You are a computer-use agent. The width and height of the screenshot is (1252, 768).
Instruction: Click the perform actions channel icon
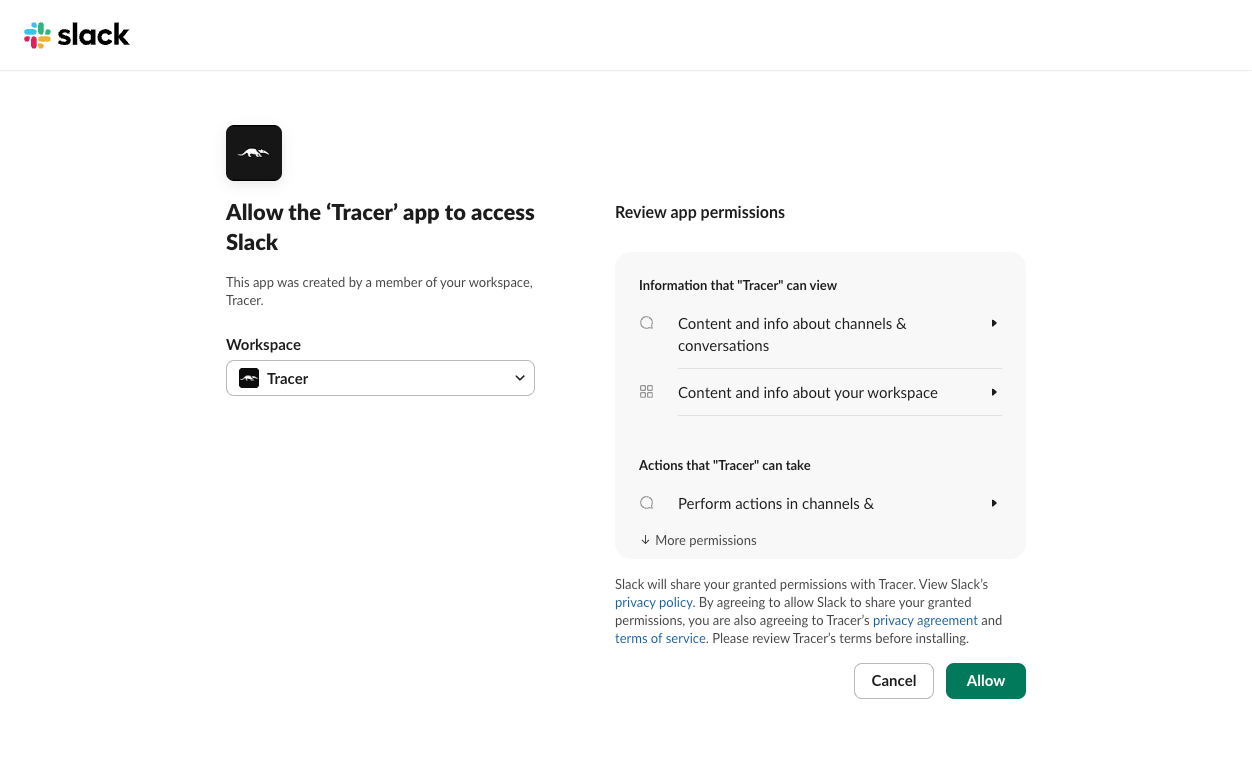646,503
